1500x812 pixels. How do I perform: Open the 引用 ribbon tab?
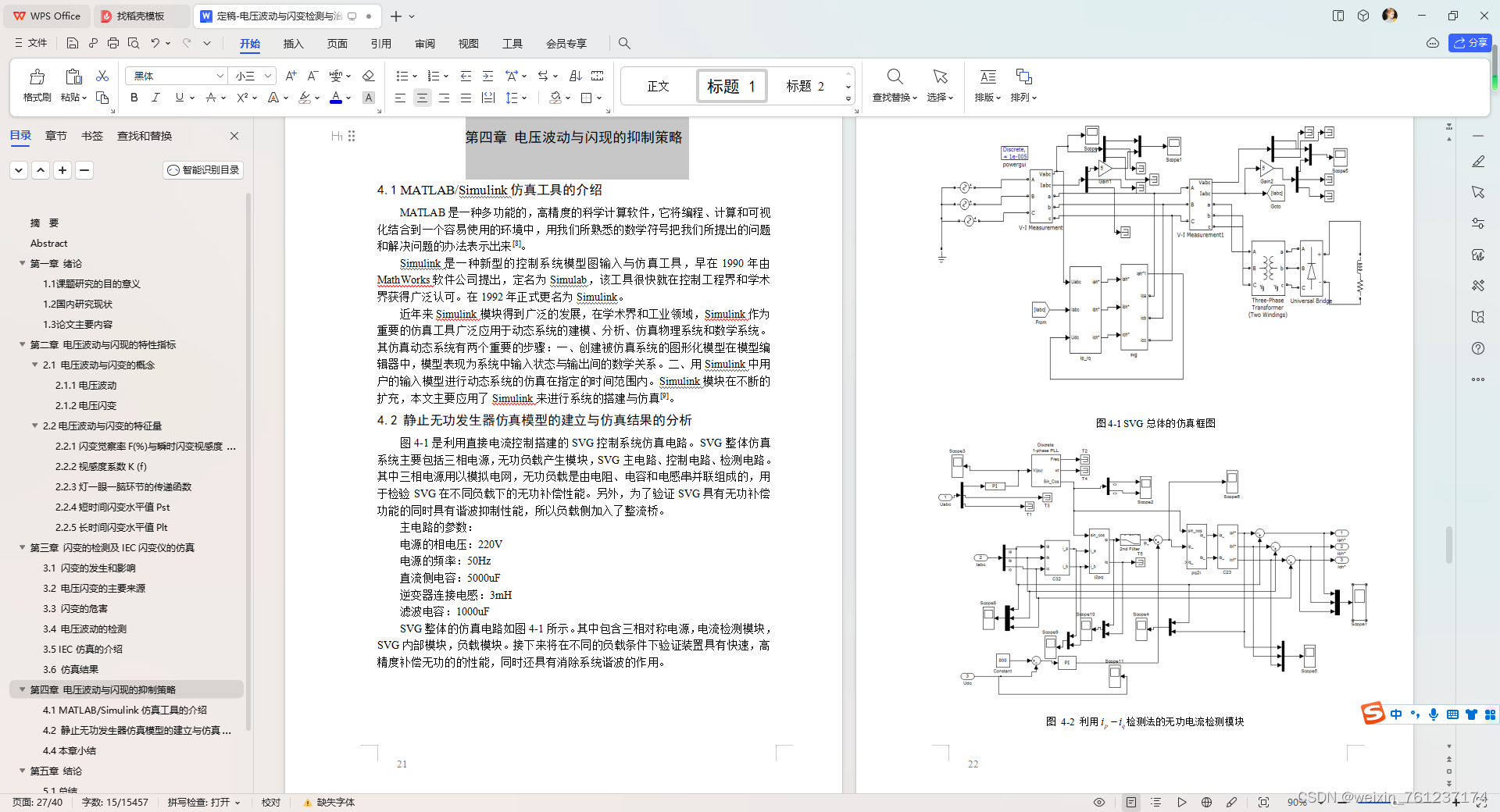click(x=381, y=43)
